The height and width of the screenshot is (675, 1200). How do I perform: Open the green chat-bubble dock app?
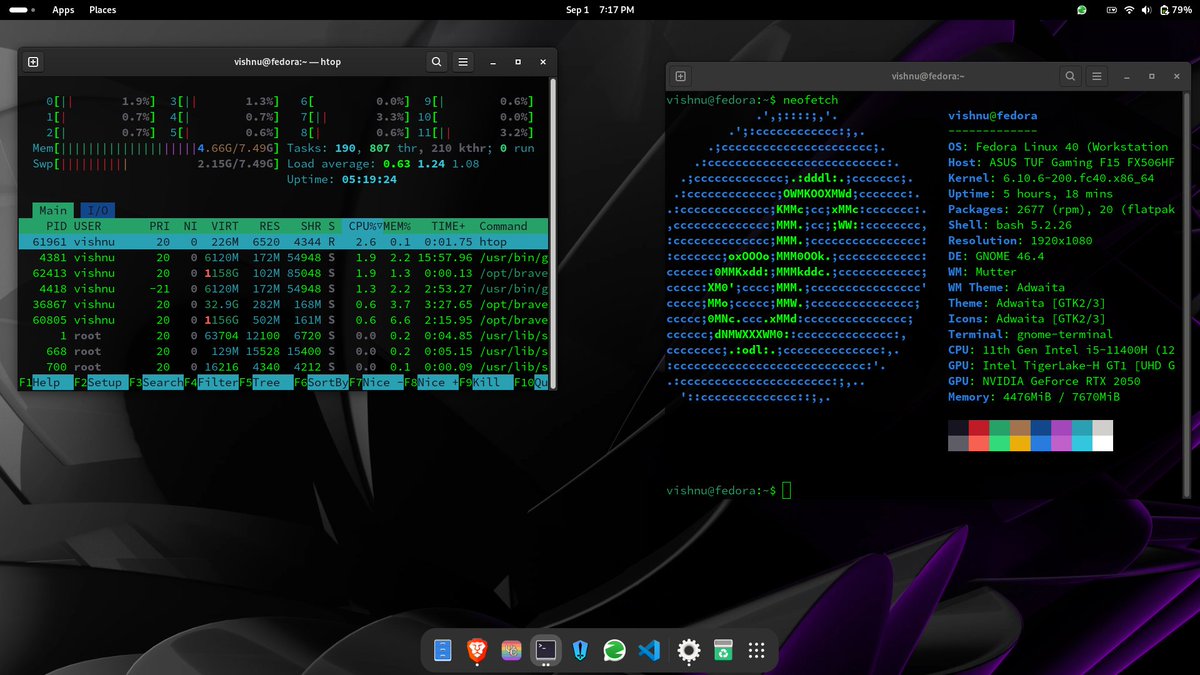coord(614,651)
